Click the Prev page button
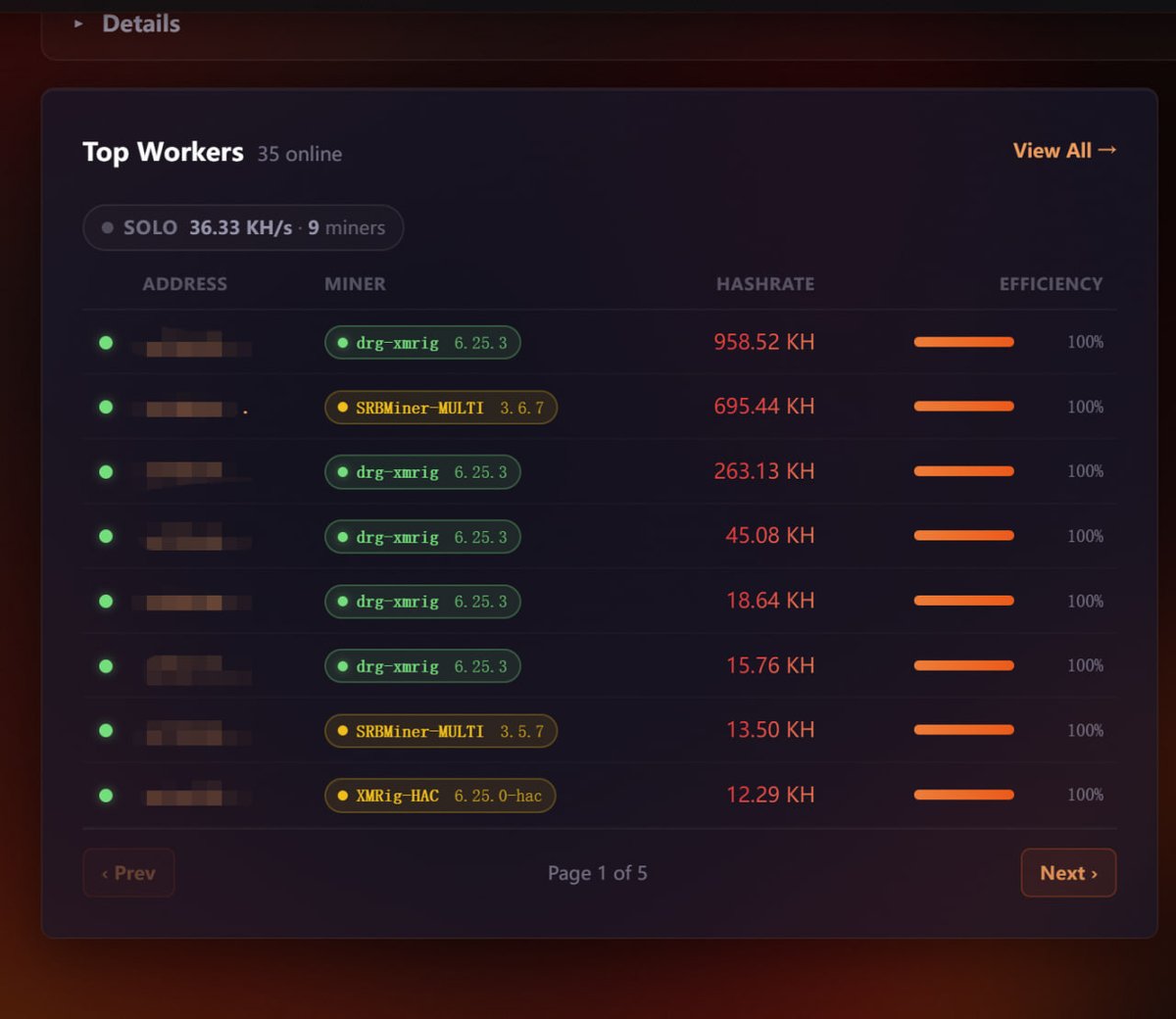This screenshot has width=1176, height=1019. pos(128,873)
